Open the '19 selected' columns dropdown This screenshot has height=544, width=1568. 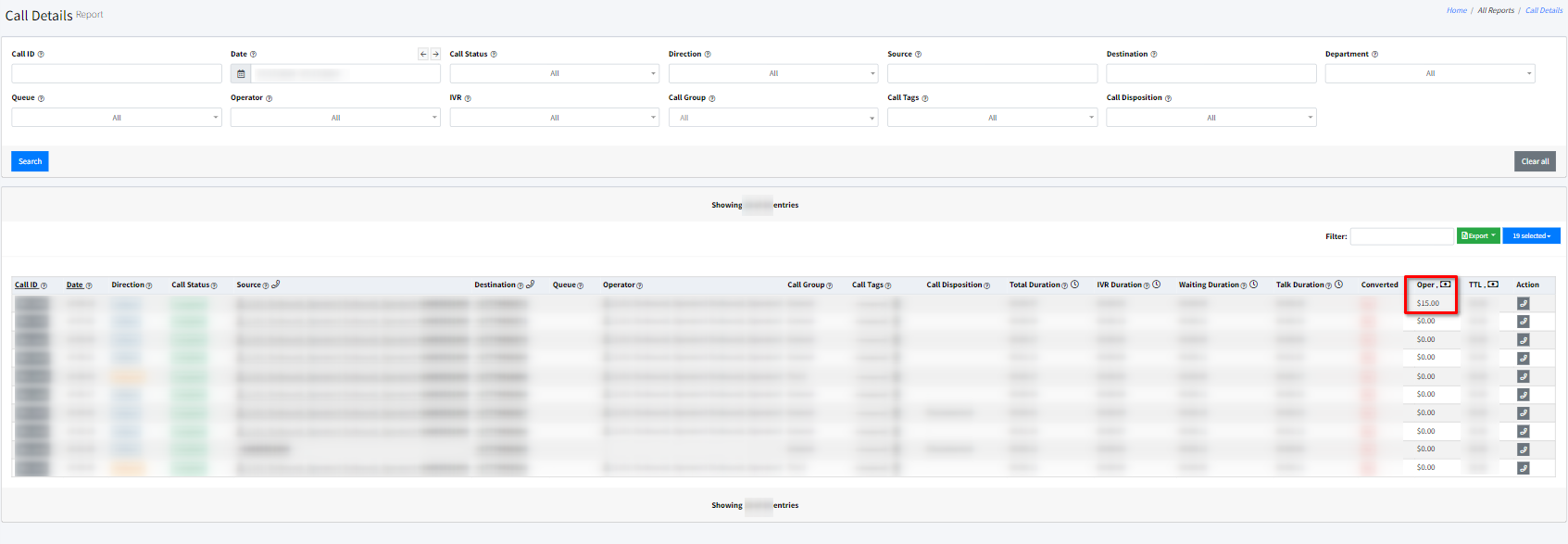tap(1531, 236)
